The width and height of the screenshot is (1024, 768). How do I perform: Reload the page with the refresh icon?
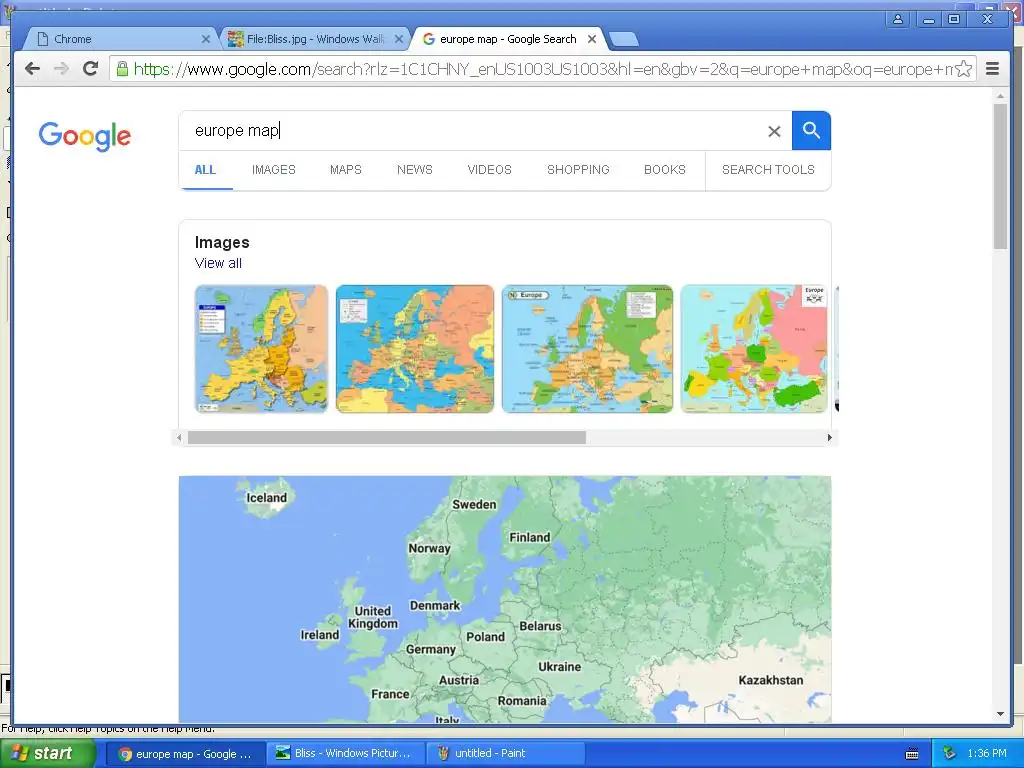tap(91, 69)
